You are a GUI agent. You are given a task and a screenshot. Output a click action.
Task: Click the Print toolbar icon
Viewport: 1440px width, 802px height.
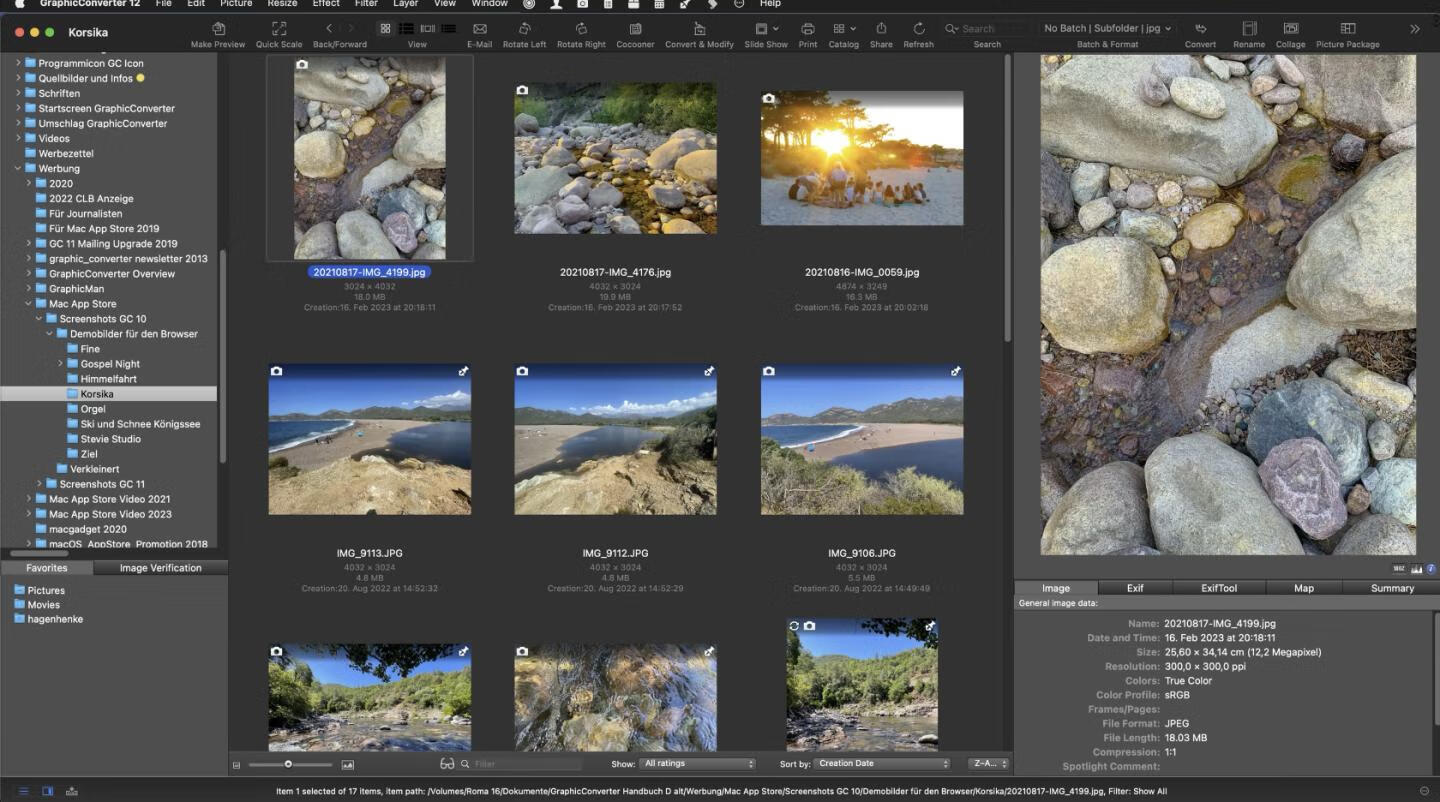click(x=808, y=29)
